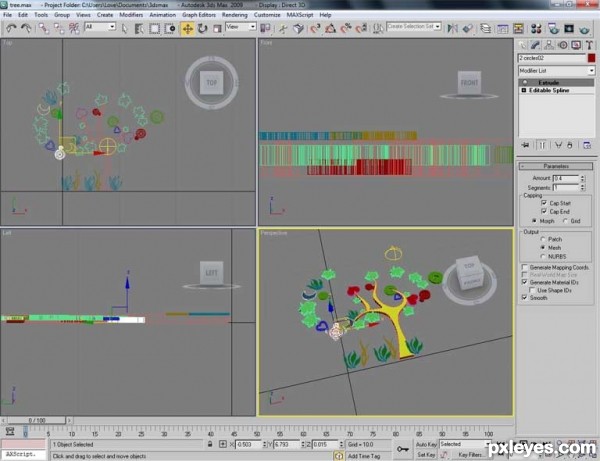The image size is (600, 461).
Task: Click the Segments spinner arrows
Action: (x=582, y=187)
